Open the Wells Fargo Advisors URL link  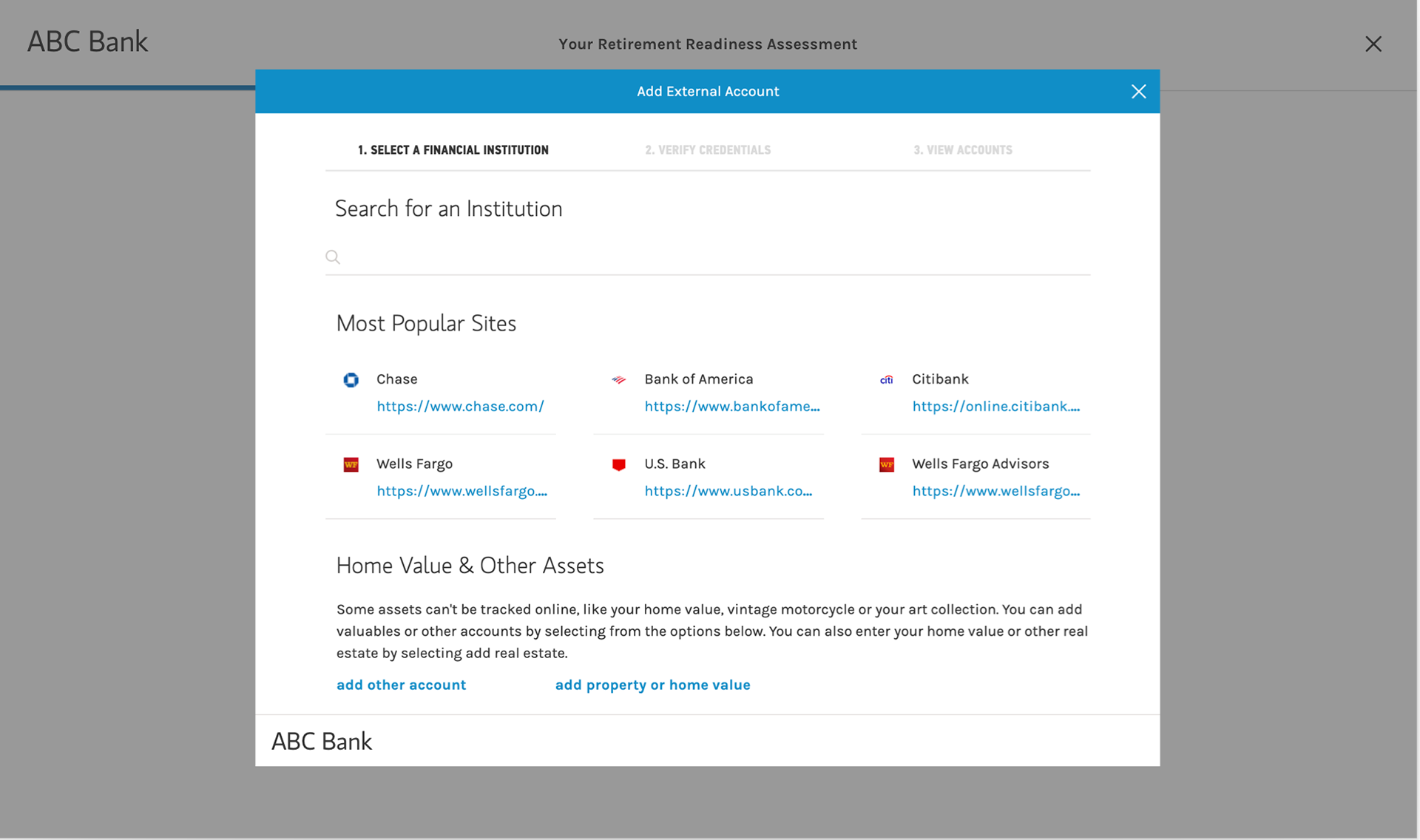996,491
